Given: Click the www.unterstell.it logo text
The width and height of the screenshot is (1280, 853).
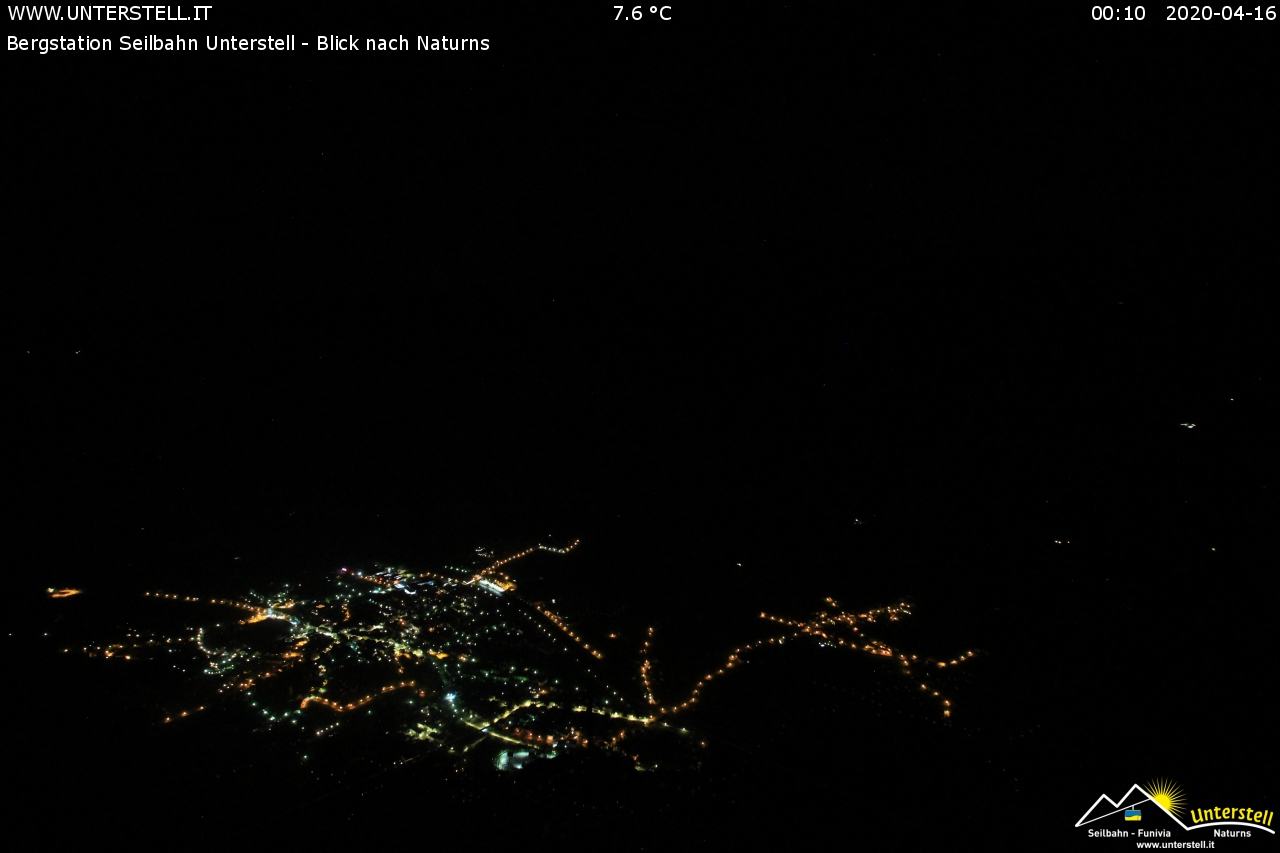Looking at the screenshot, I should click(1175, 845).
